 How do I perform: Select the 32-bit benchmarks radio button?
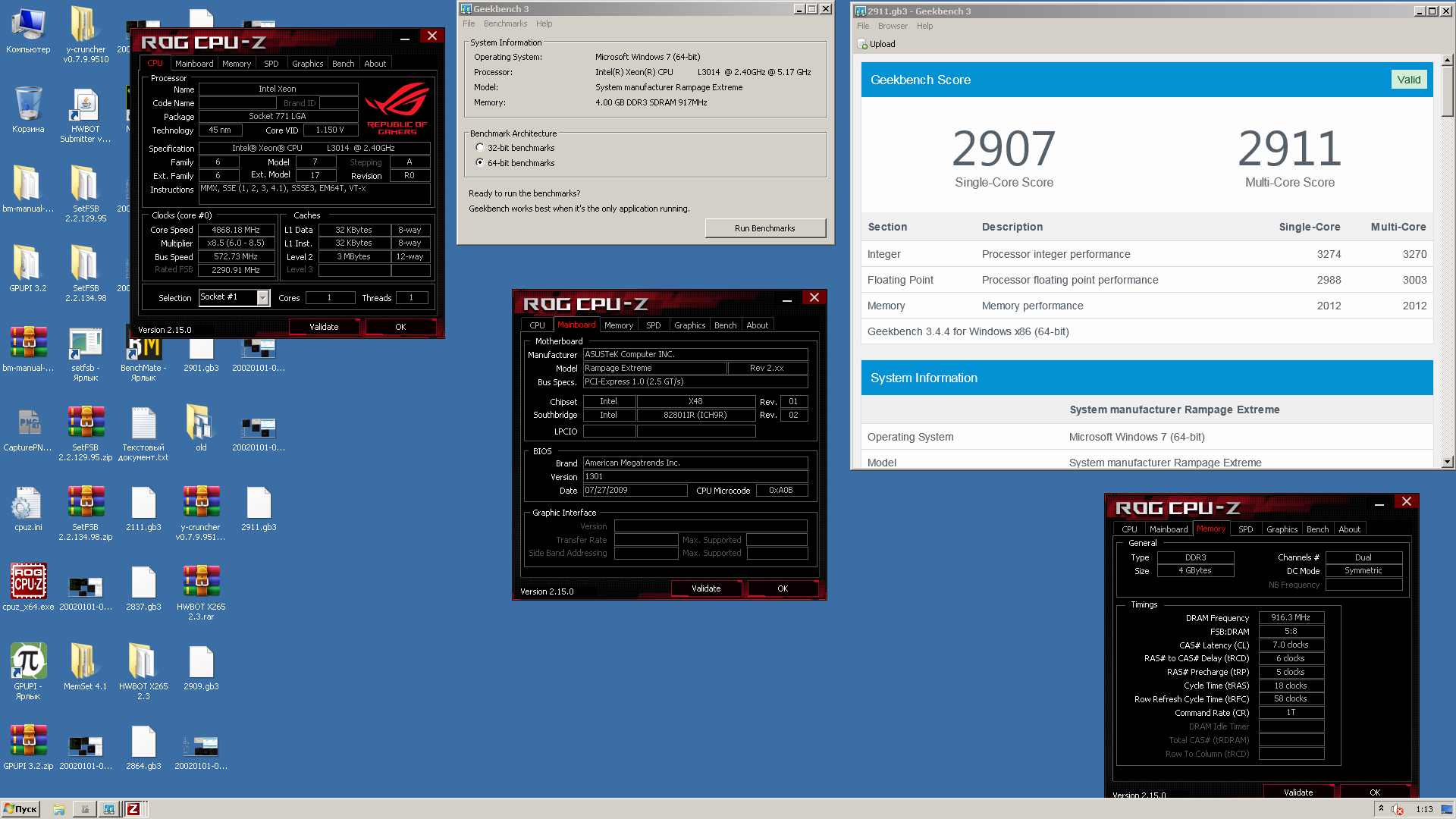click(480, 148)
